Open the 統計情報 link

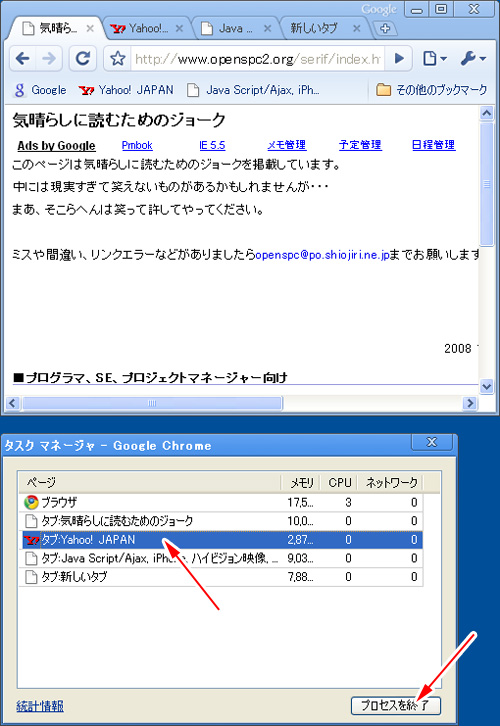[x=40, y=706]
